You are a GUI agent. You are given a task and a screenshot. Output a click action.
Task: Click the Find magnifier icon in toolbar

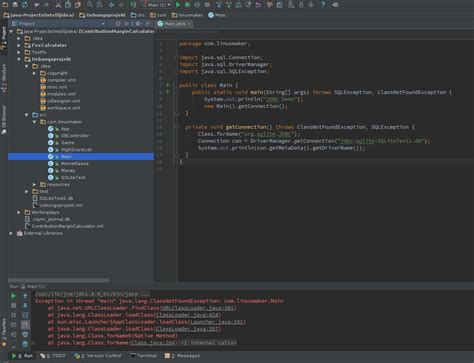[90, 5]
